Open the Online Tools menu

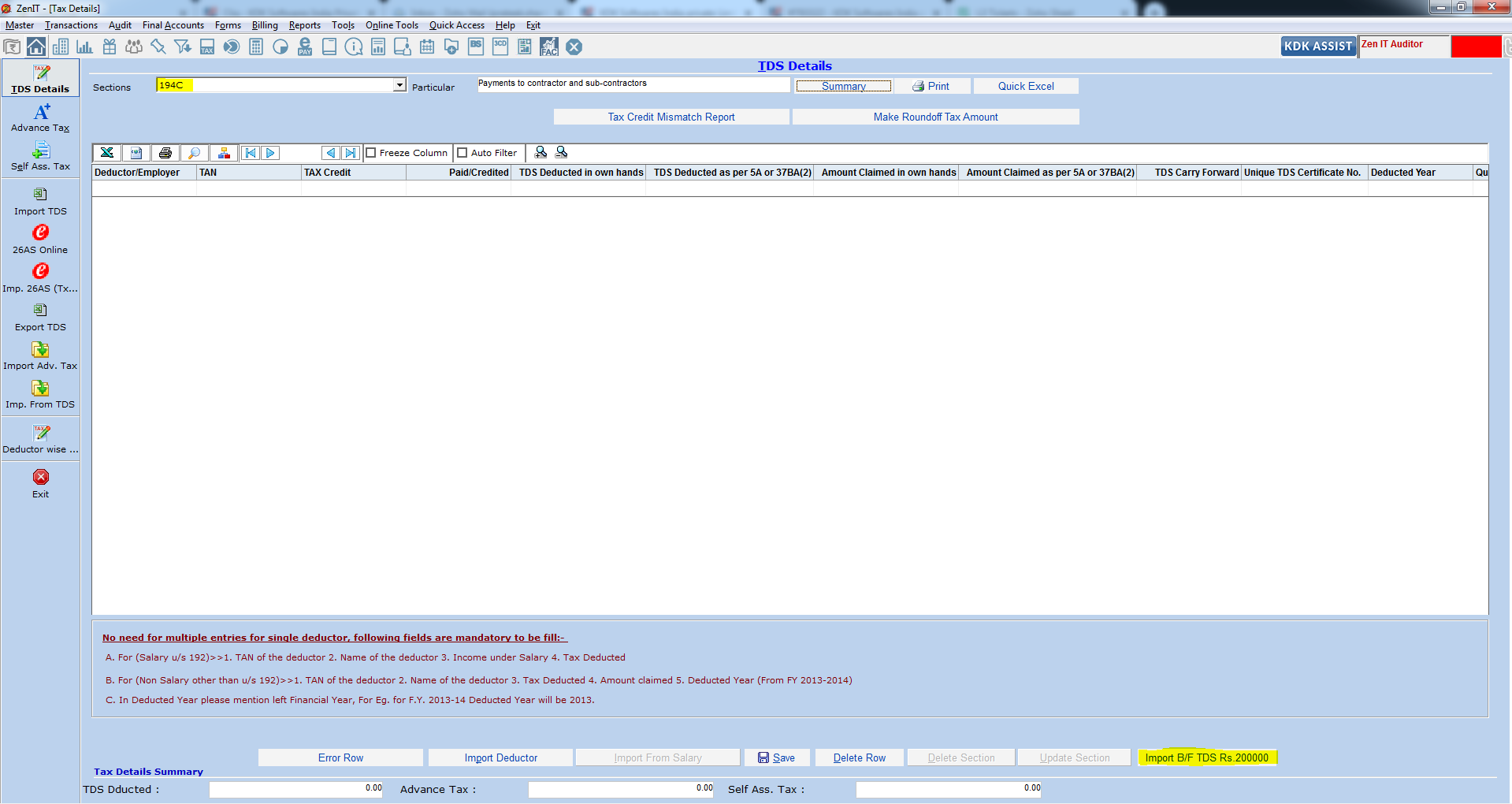click(392, 25)
